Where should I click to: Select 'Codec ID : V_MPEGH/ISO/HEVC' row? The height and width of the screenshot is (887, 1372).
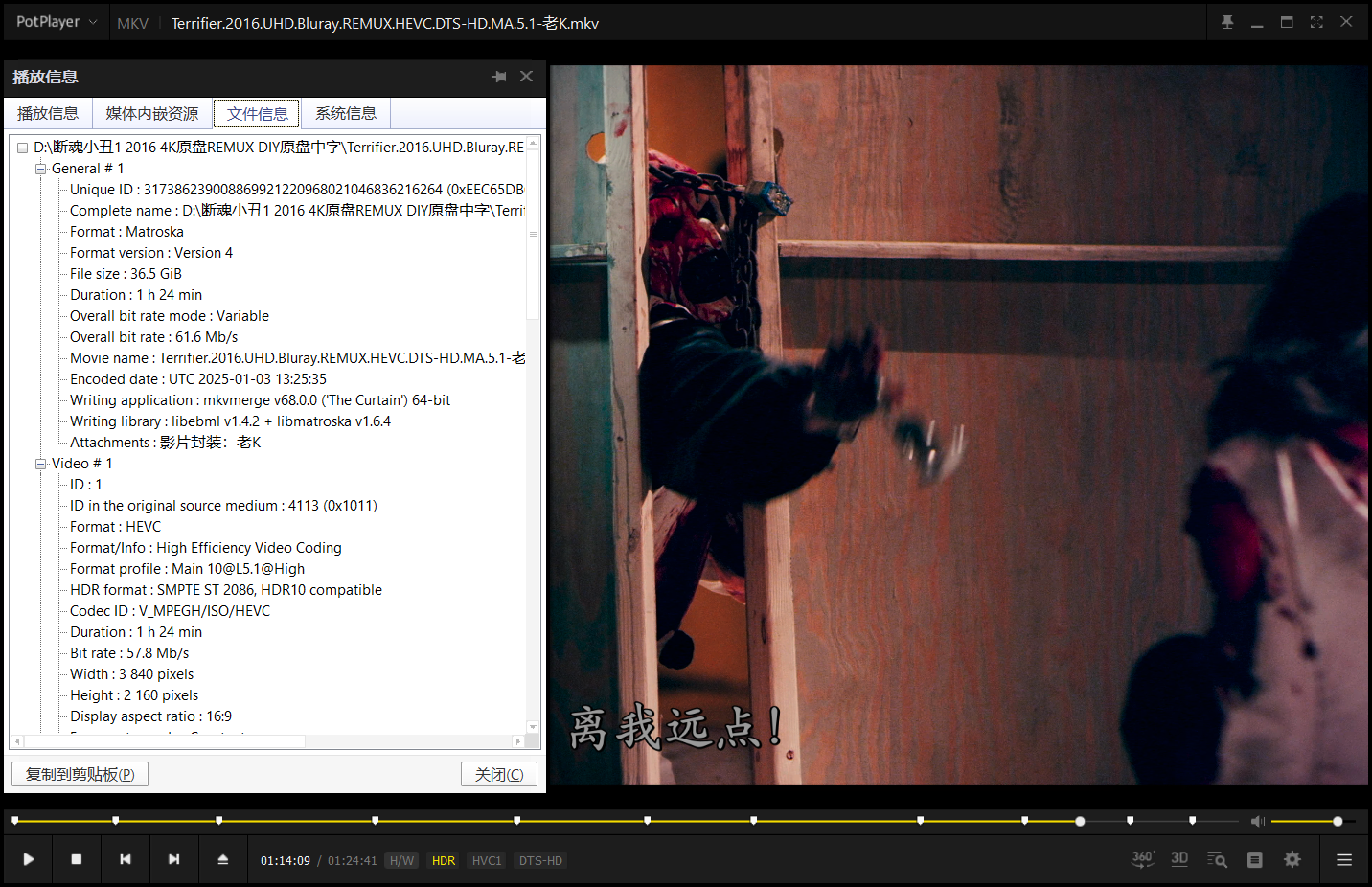coord(170,611)
